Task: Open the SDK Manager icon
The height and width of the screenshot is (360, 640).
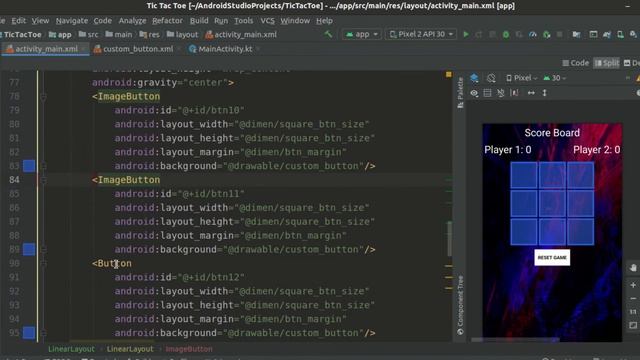Action: click(633, 35)
